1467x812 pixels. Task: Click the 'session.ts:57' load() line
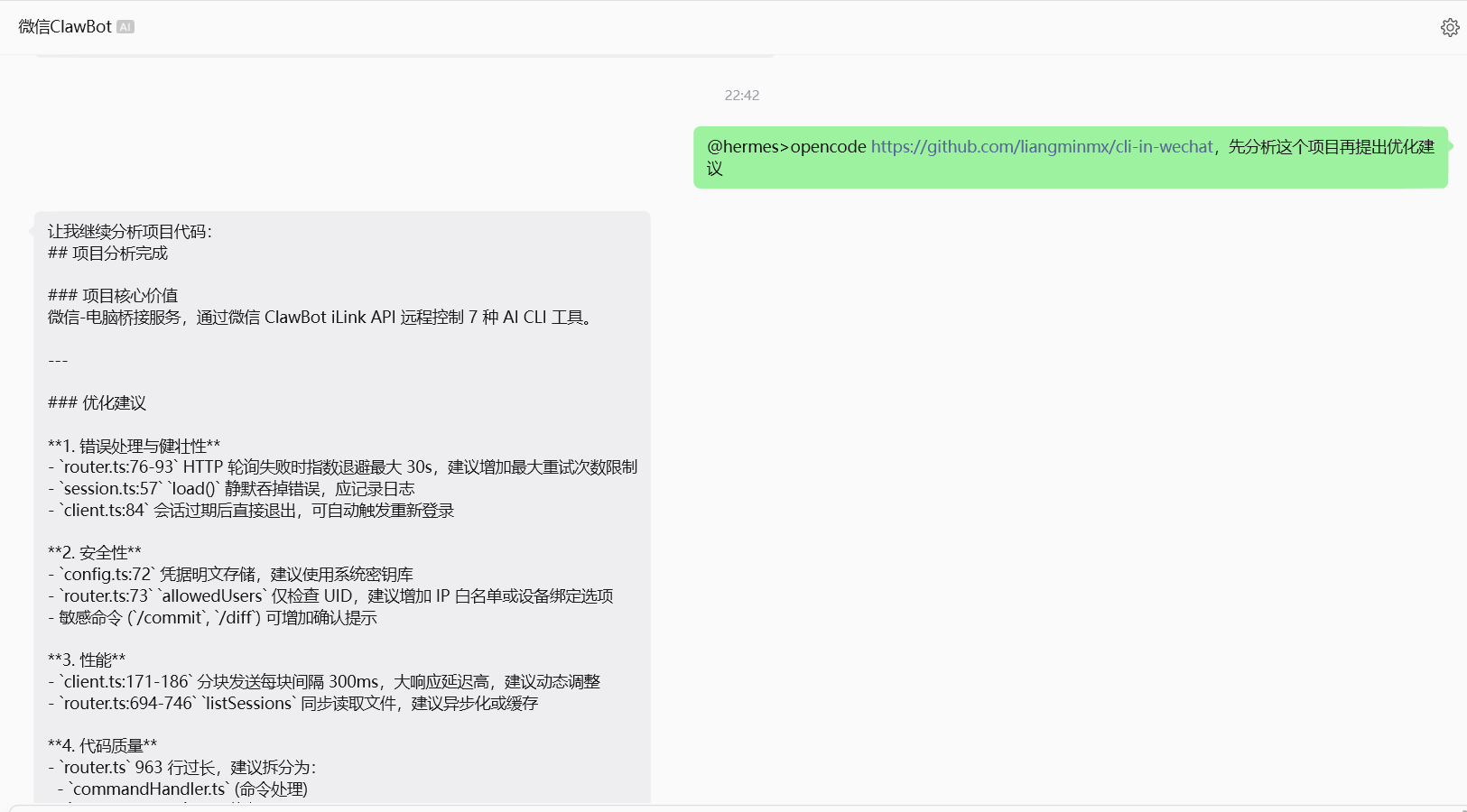231,489
